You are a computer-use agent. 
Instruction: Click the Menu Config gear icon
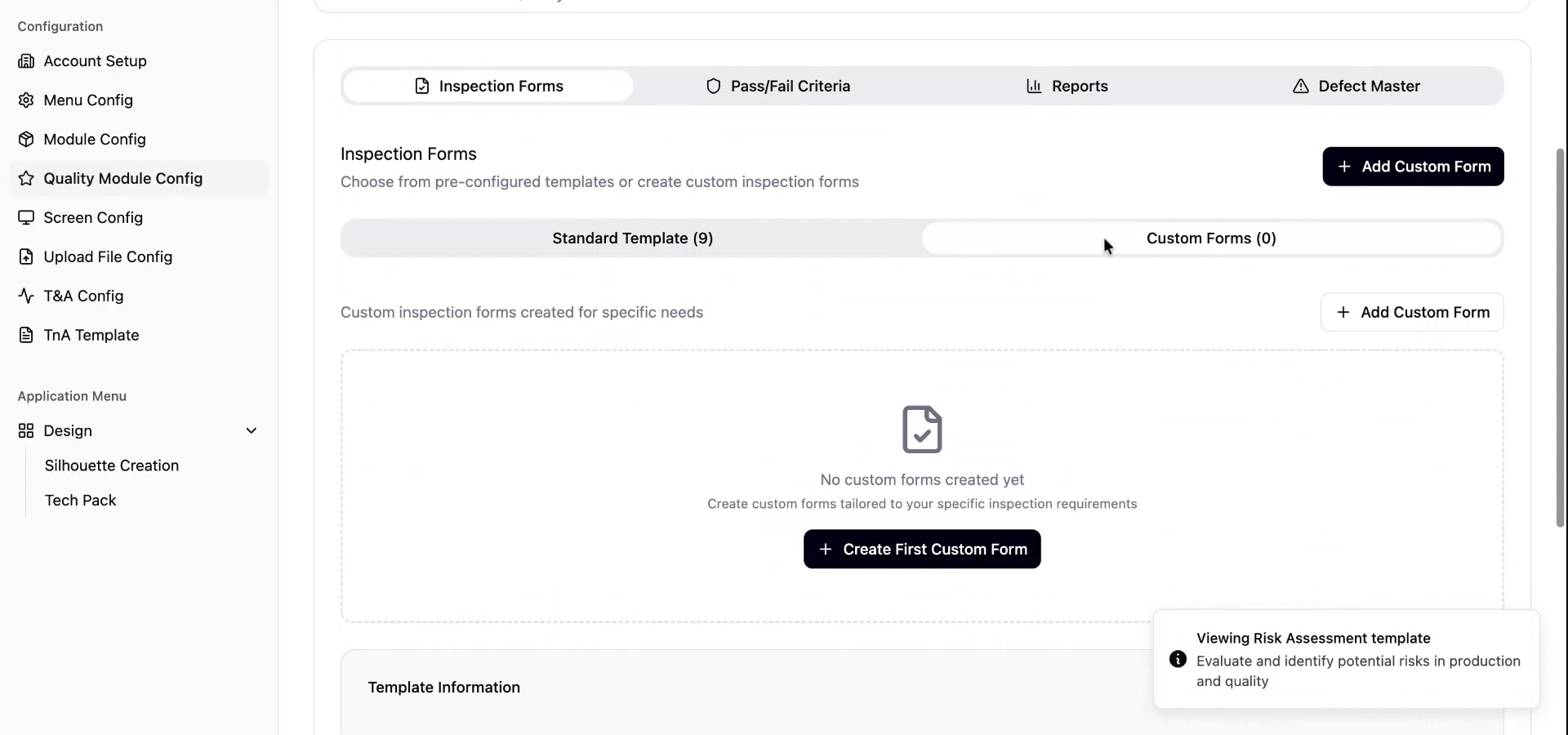point(27,100)
